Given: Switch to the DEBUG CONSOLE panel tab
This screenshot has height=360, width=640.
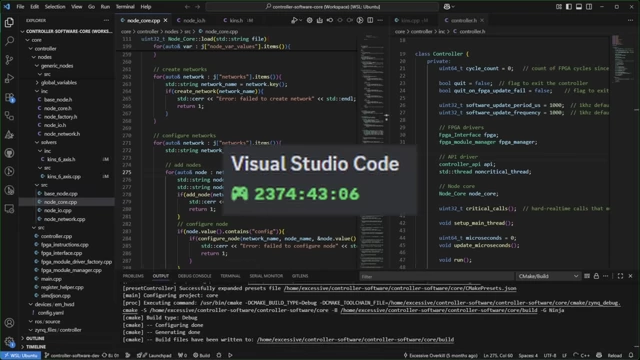Looking at the screenshot, I should pyautogui.click(x=194, y=276).
